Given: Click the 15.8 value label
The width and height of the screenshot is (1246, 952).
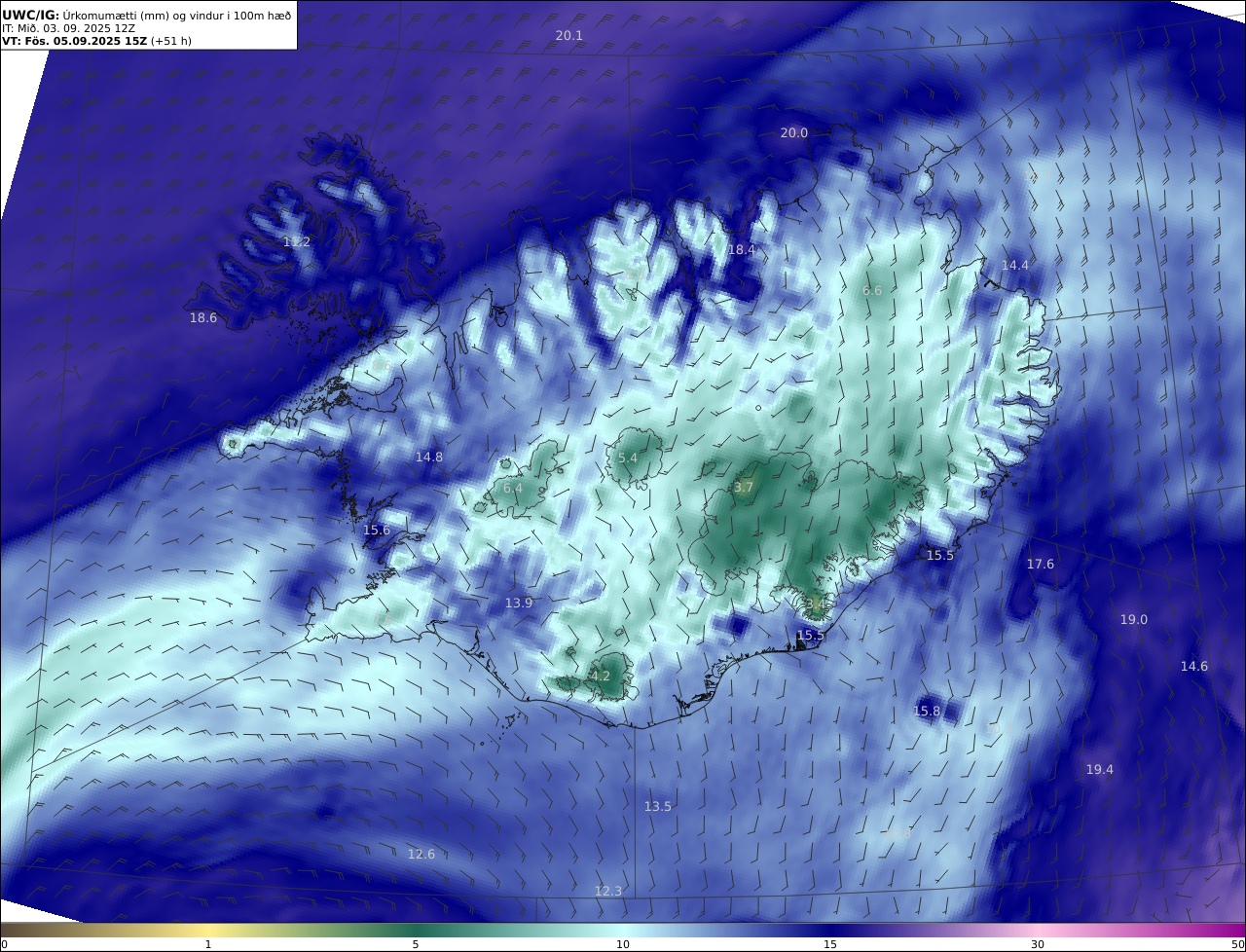Looking at the screenshot, I should coord(927,711).
